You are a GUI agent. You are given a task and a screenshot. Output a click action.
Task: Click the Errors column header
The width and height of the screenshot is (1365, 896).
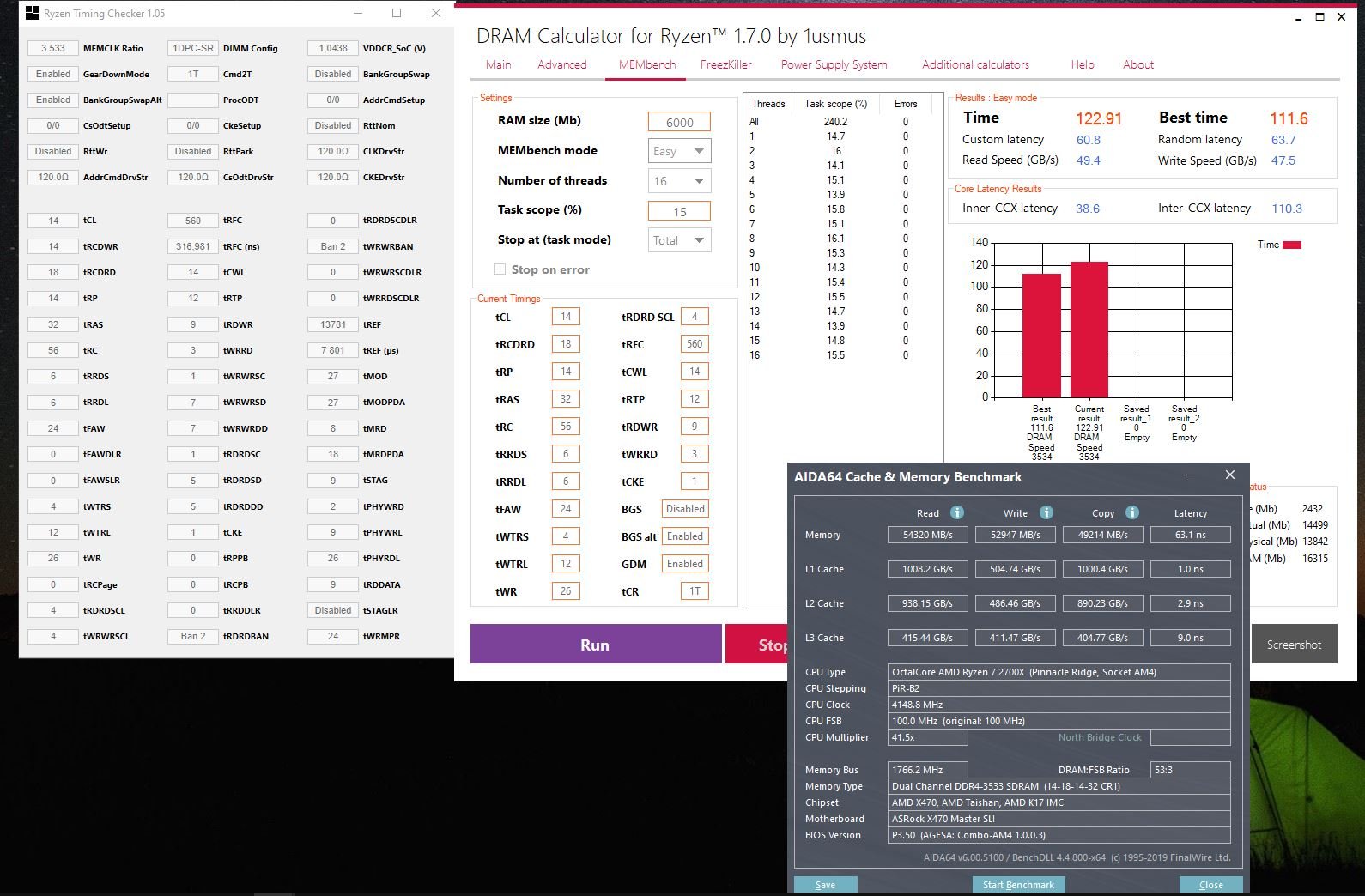click(906, 104)
